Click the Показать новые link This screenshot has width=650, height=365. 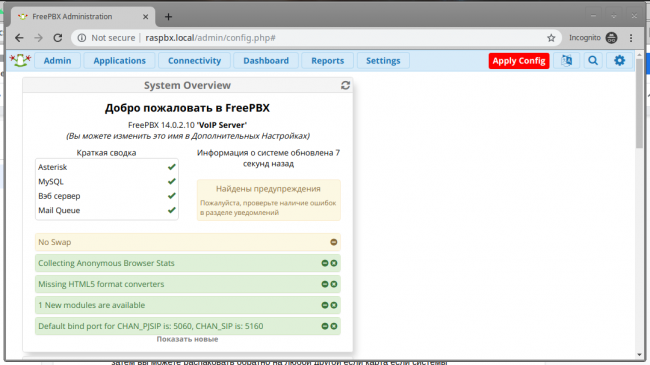pyautogui.click(x=187, y=339)
